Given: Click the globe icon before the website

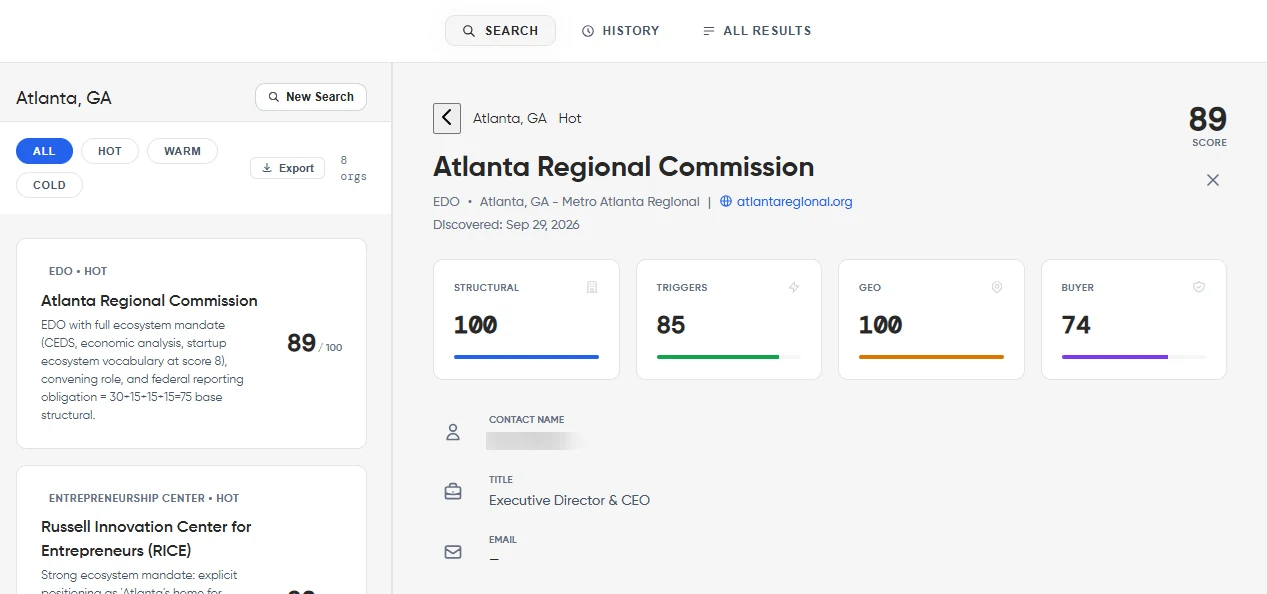Looking at the screenshot, I should (x=727, y=201).
